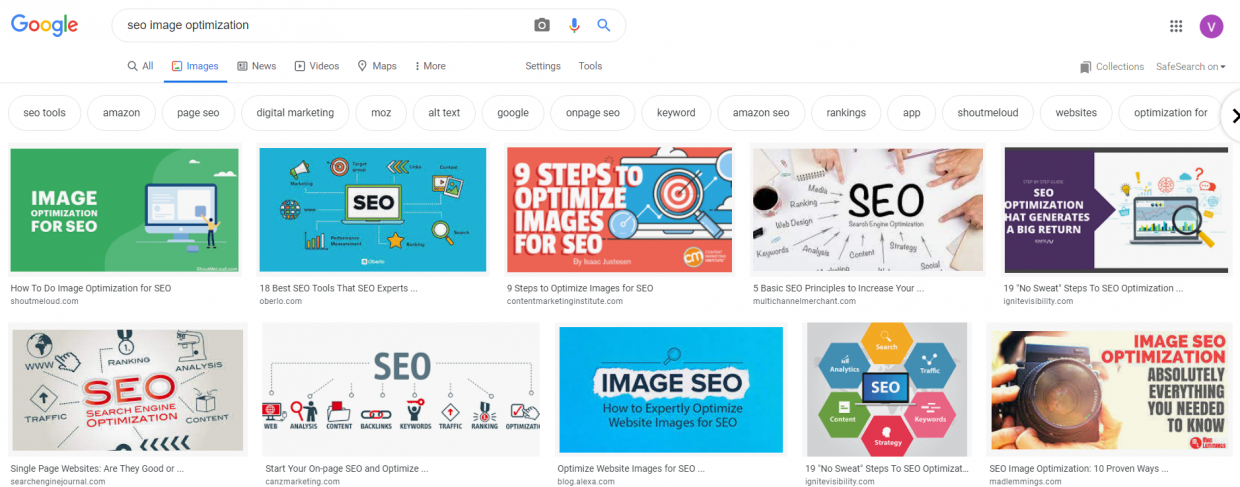Start voice search with the microphone icon
This screenshot has height=487, width=1240.
tap(574, 25)
